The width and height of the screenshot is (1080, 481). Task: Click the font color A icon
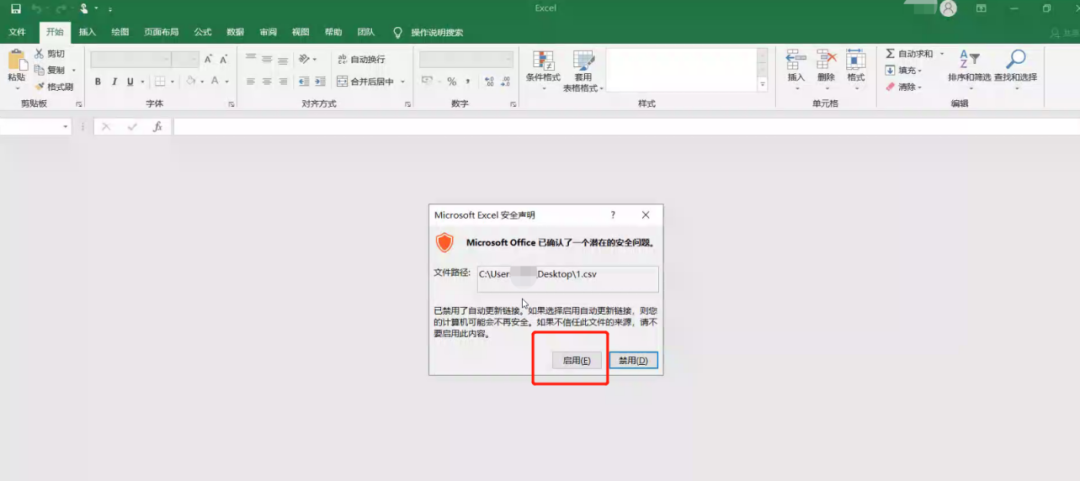[215, 81]
